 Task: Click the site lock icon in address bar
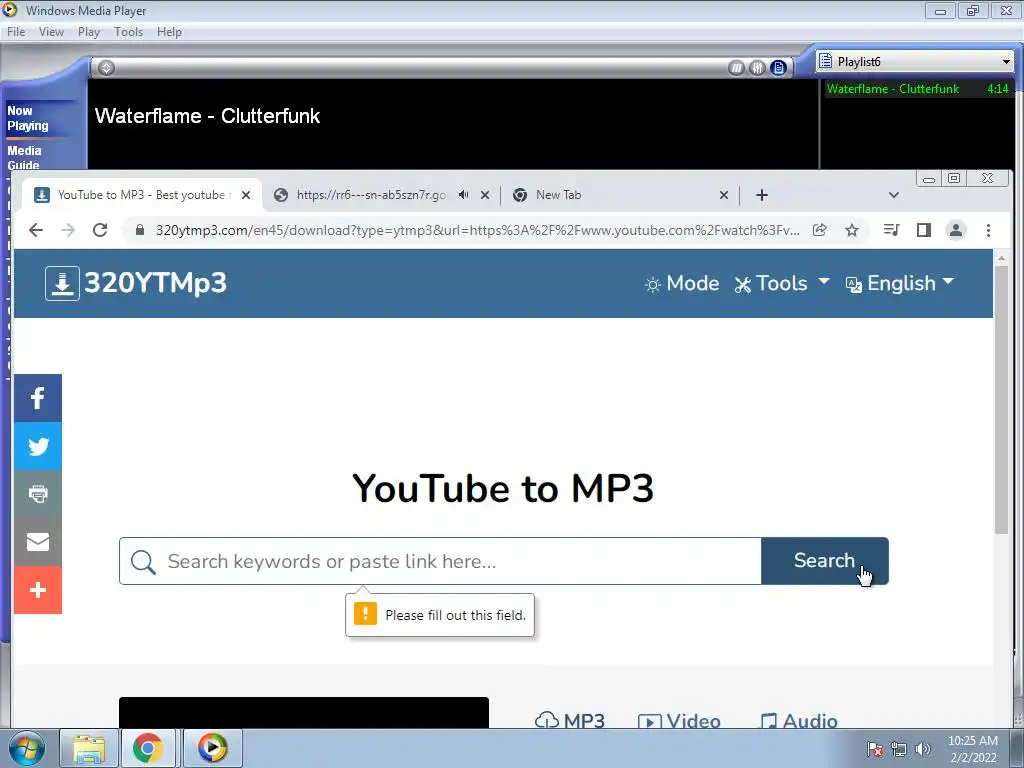(139, 230)
